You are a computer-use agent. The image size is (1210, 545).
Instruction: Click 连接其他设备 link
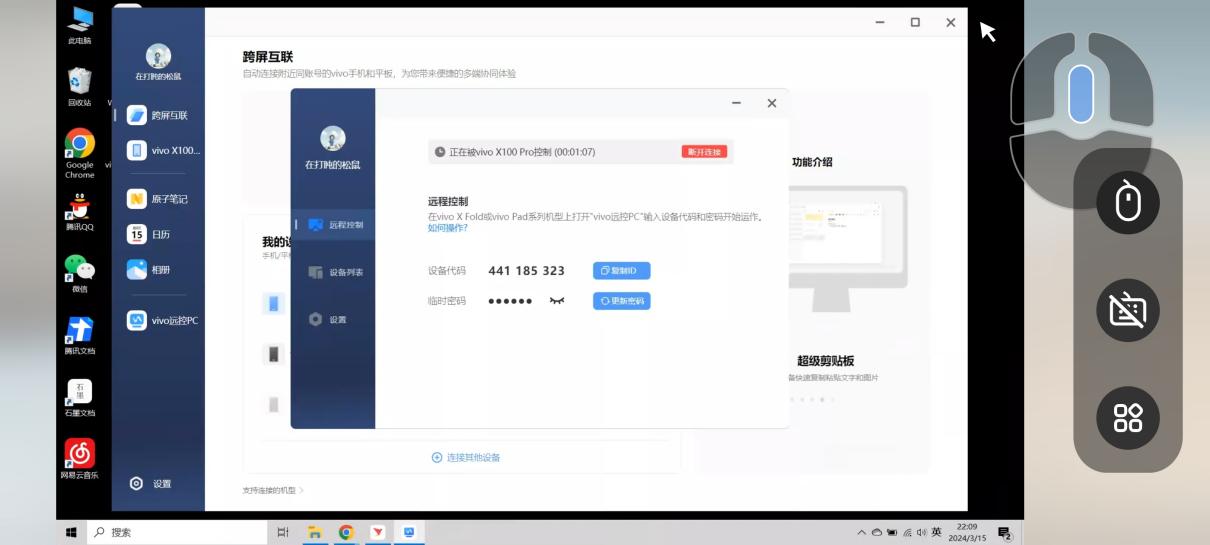466,457
